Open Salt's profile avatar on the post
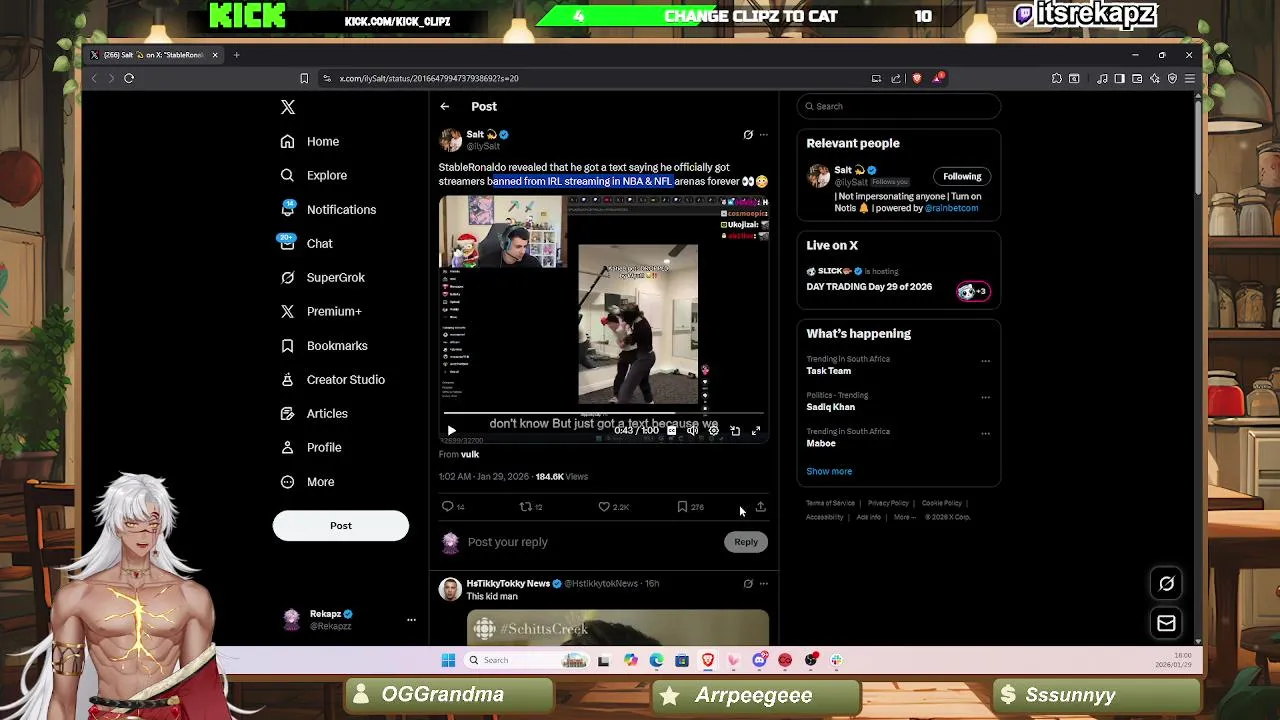1280x720 pixels. [x=451, y=140]
